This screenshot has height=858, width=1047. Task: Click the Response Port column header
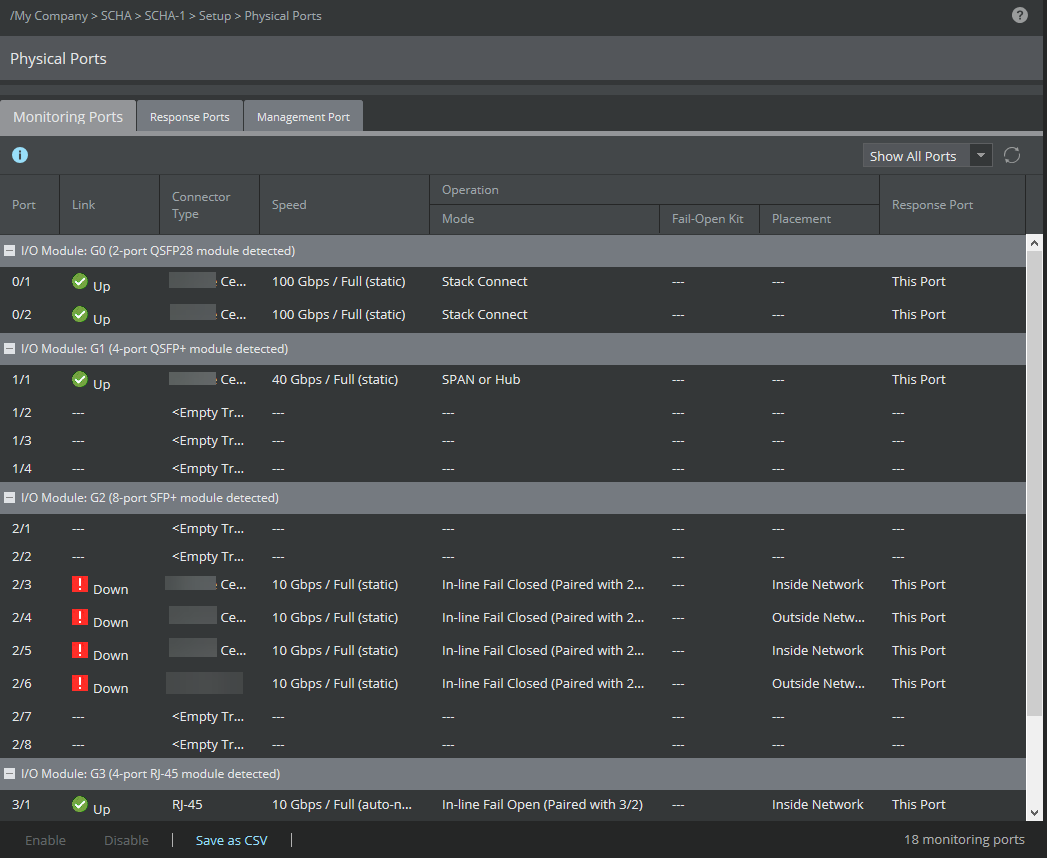[952, 205]
